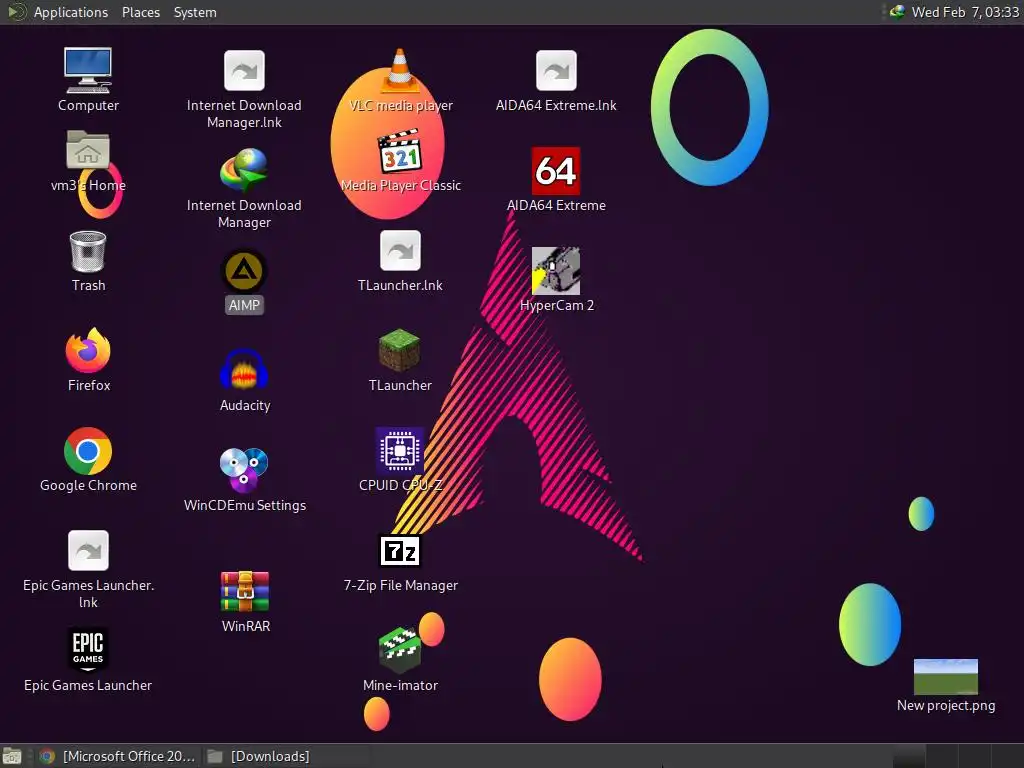1024x768 pixels.
Task: Select the TLauncher.lnk shortcut
Action: [x=400, y=251]
